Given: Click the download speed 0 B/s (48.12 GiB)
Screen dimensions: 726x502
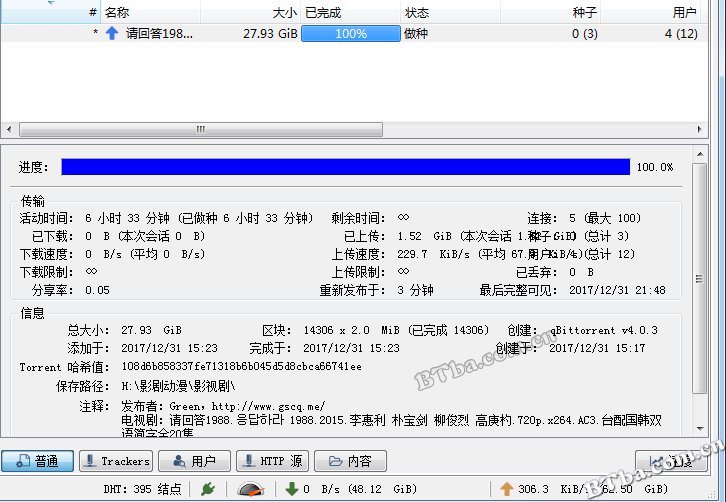Looking at the screenshot, I should 360,489.
